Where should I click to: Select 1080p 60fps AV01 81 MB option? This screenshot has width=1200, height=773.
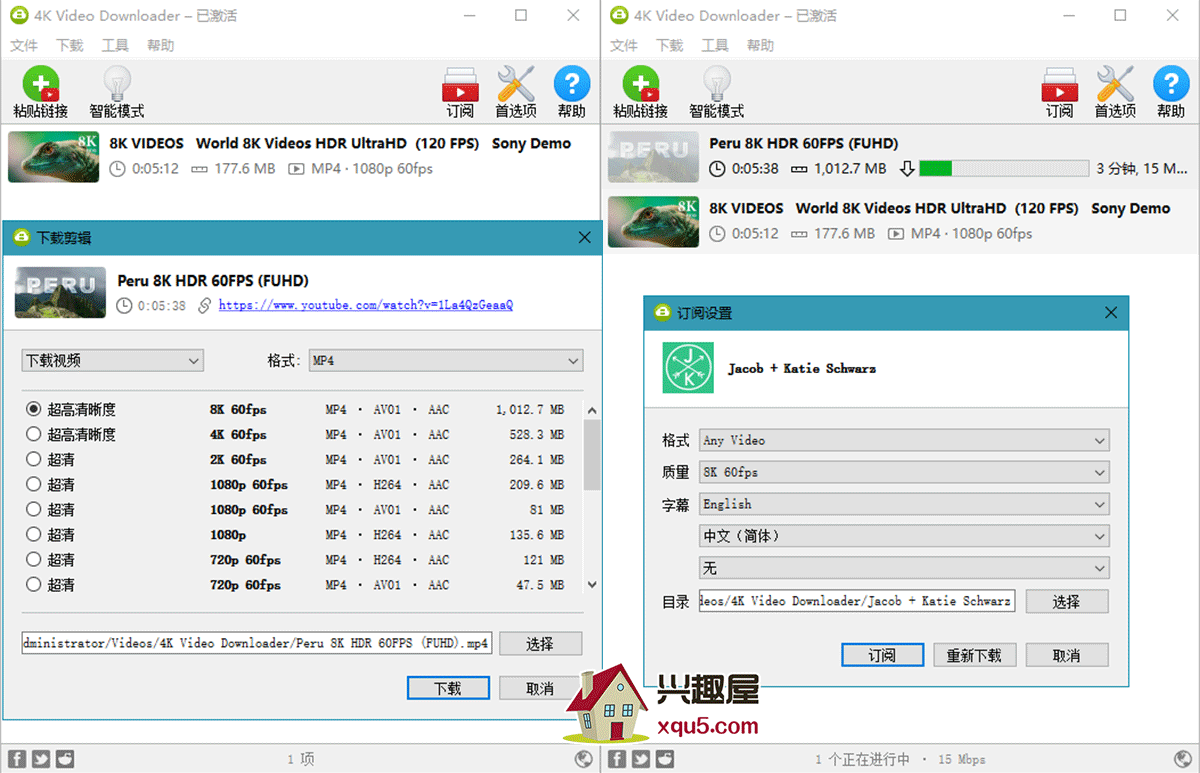[x=34, y=509]
